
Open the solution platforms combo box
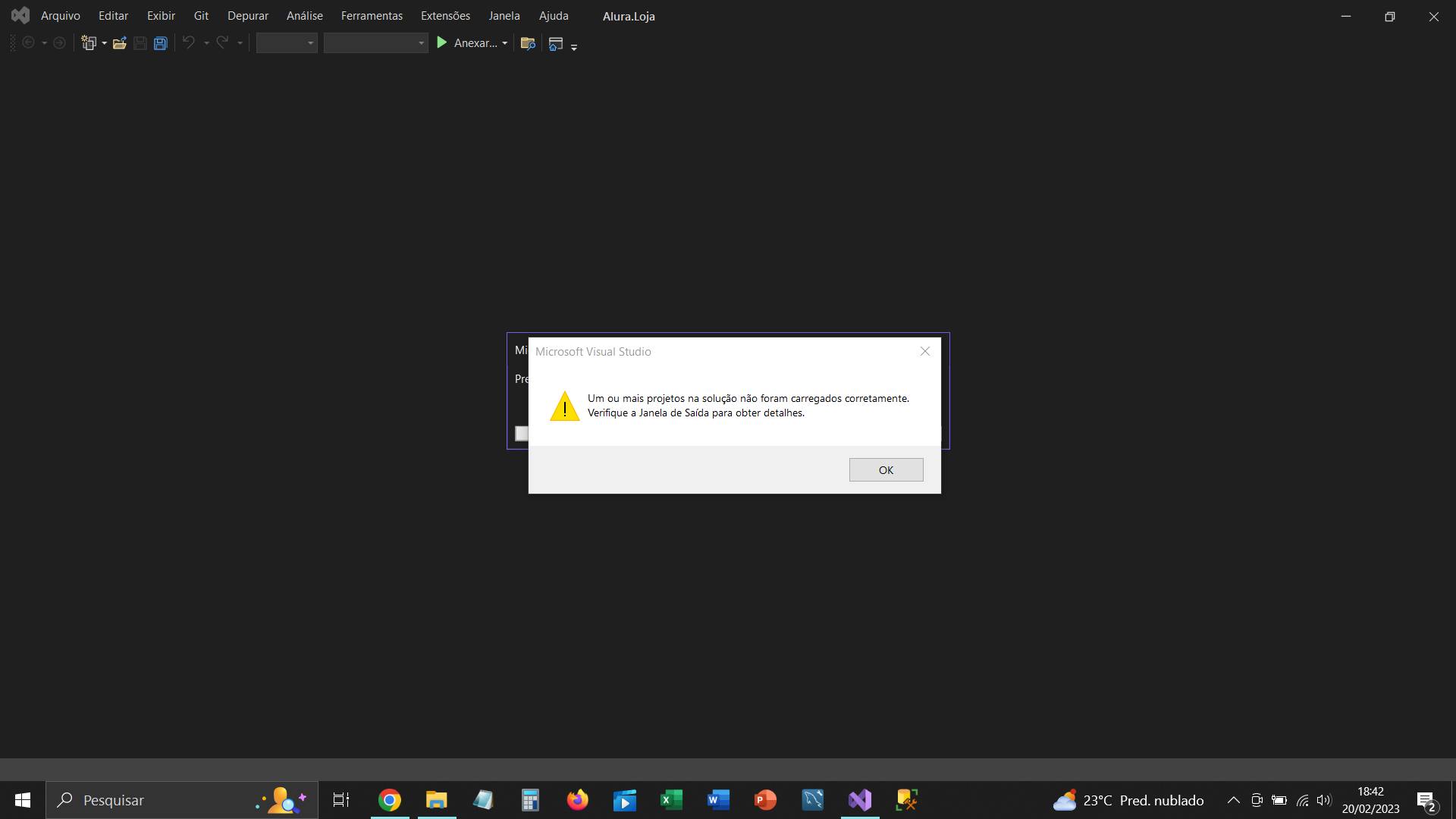[x=376, y=43]
